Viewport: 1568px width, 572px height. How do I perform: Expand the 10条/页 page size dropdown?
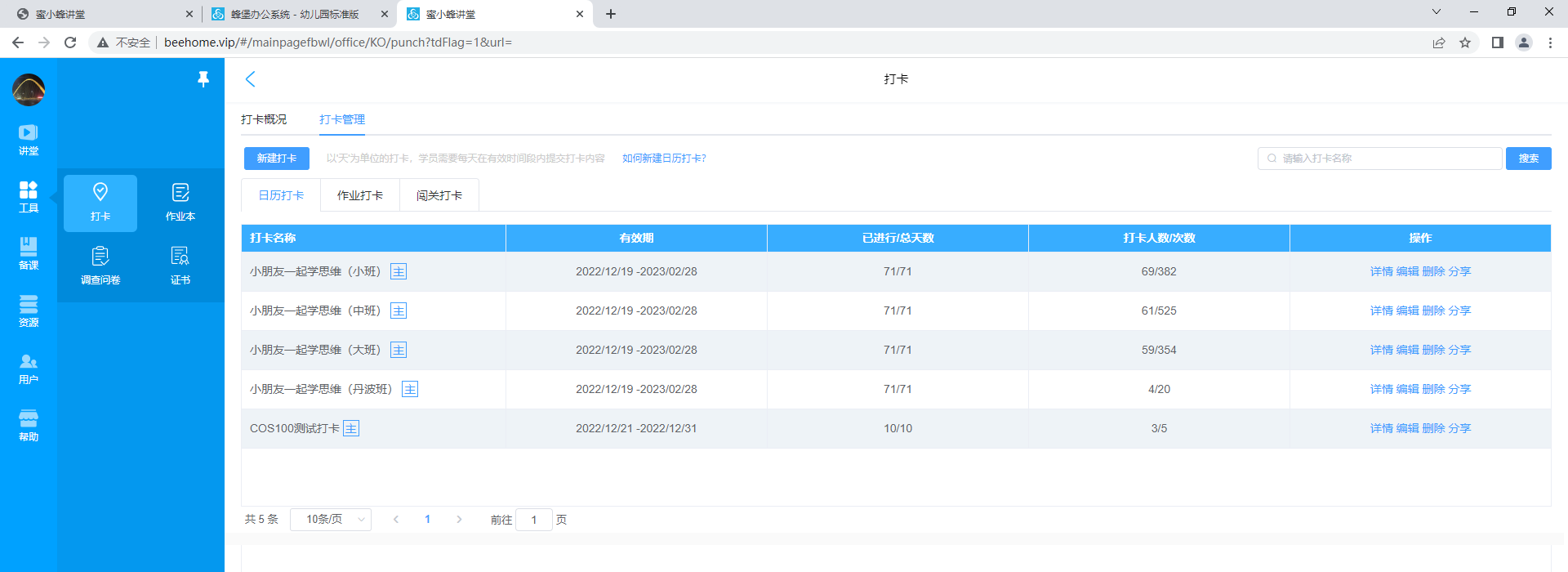click(x=331, y=520)
